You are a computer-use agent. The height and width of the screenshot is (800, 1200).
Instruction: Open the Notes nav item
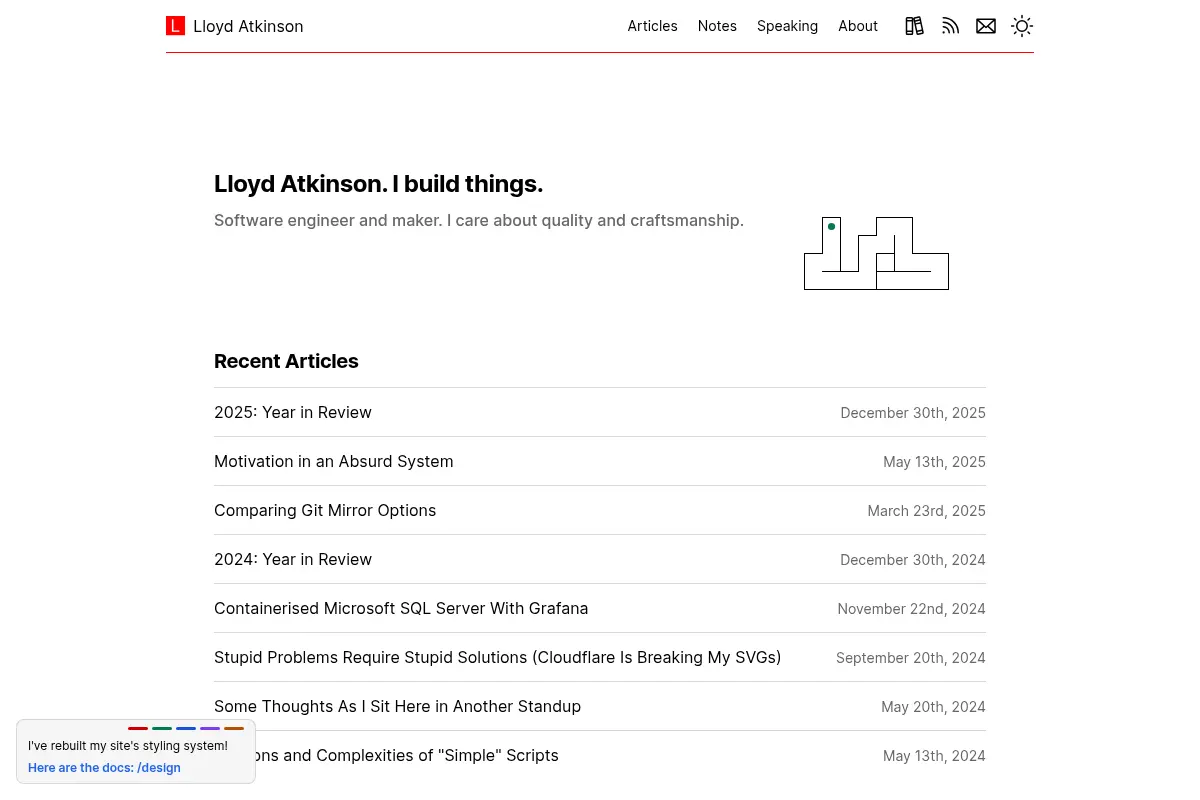click(717, 26)
